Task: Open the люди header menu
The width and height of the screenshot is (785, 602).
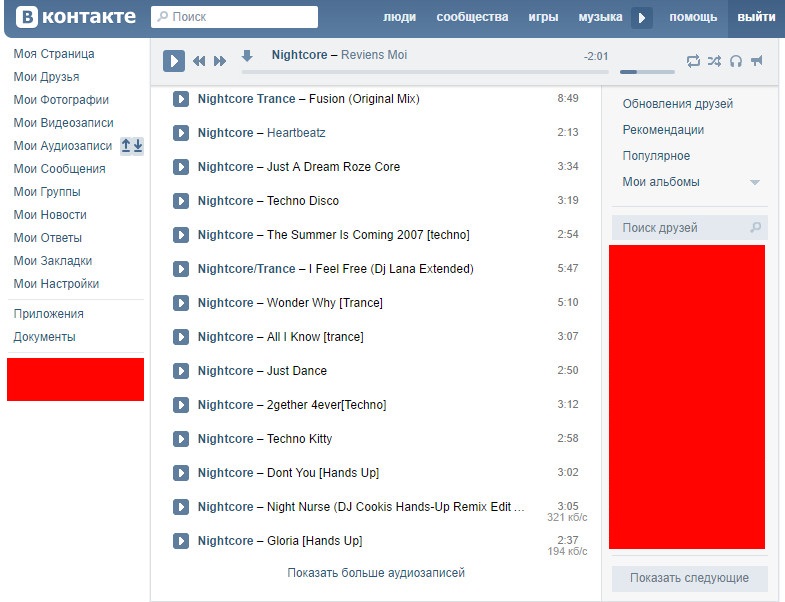Action: [x=400, y=17]
